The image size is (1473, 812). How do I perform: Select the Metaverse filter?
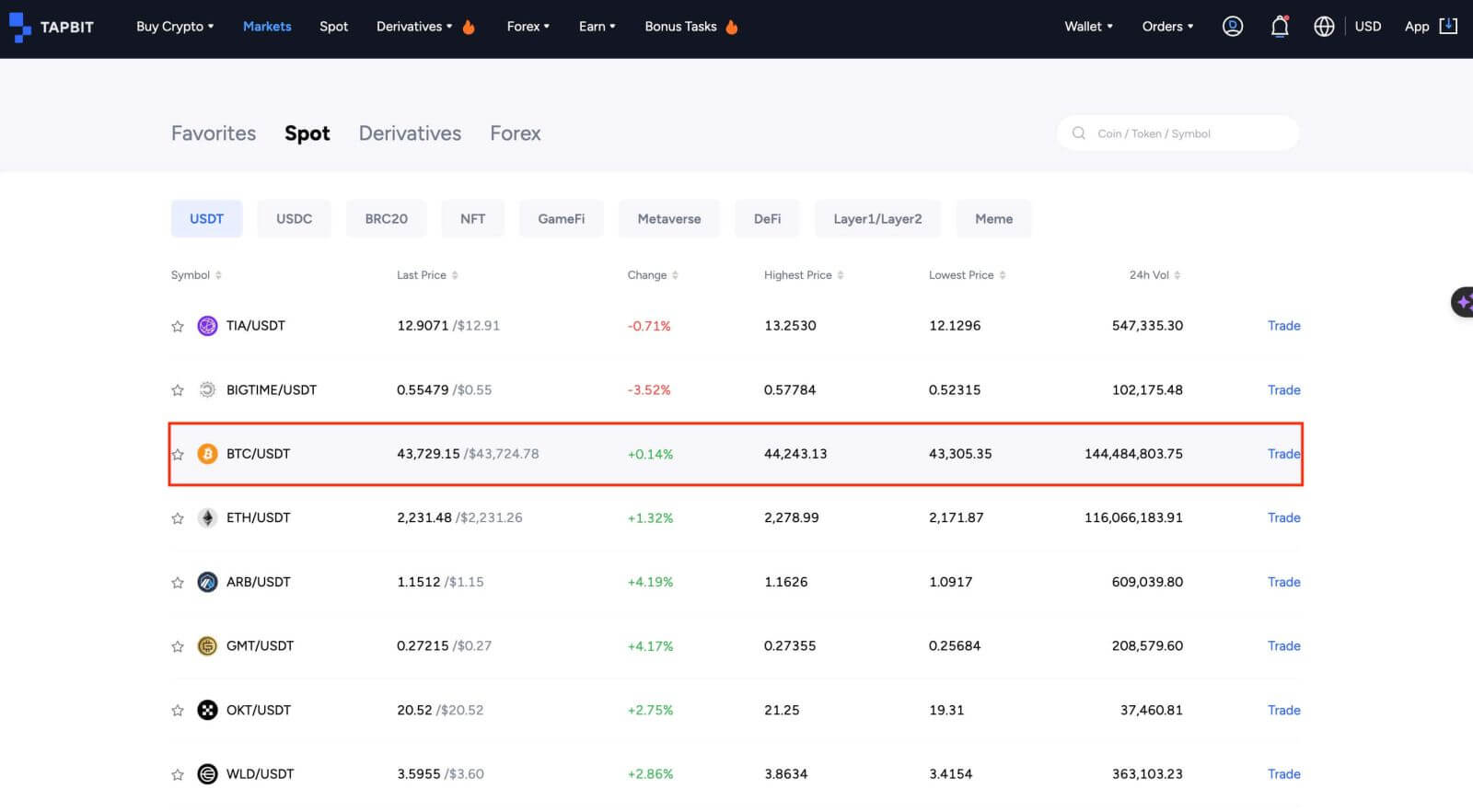[x=669, y=219]
